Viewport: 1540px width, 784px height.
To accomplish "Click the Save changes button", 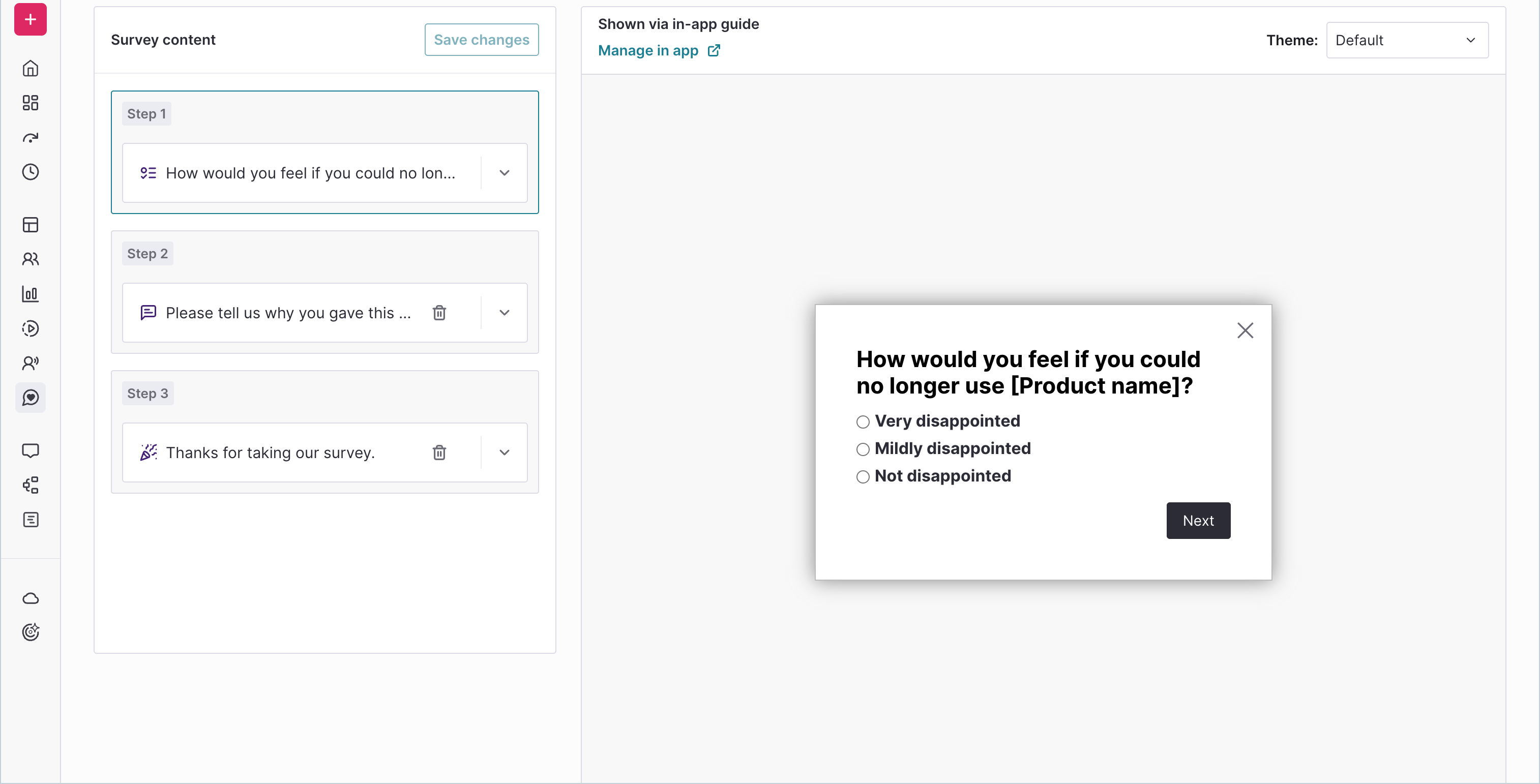I will (481, 40).
